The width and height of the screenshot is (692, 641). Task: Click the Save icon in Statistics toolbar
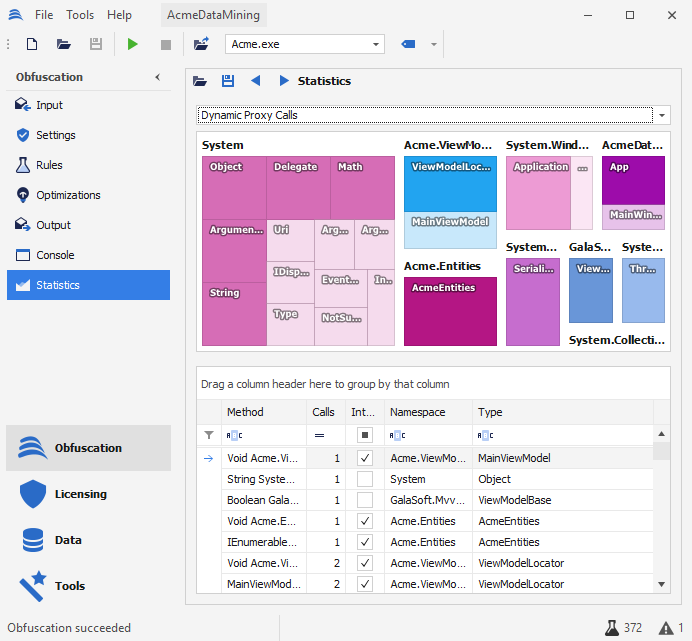point(228,81)
